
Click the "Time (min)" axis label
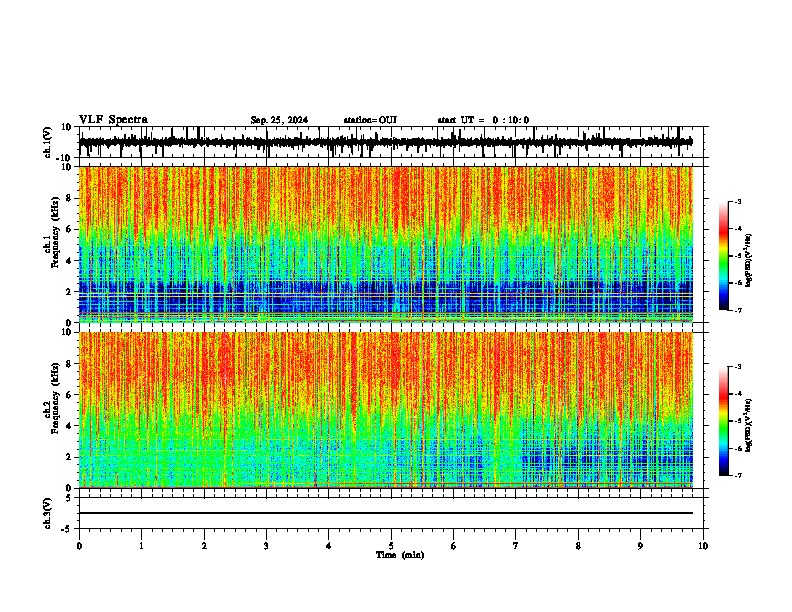coord(400,555)
